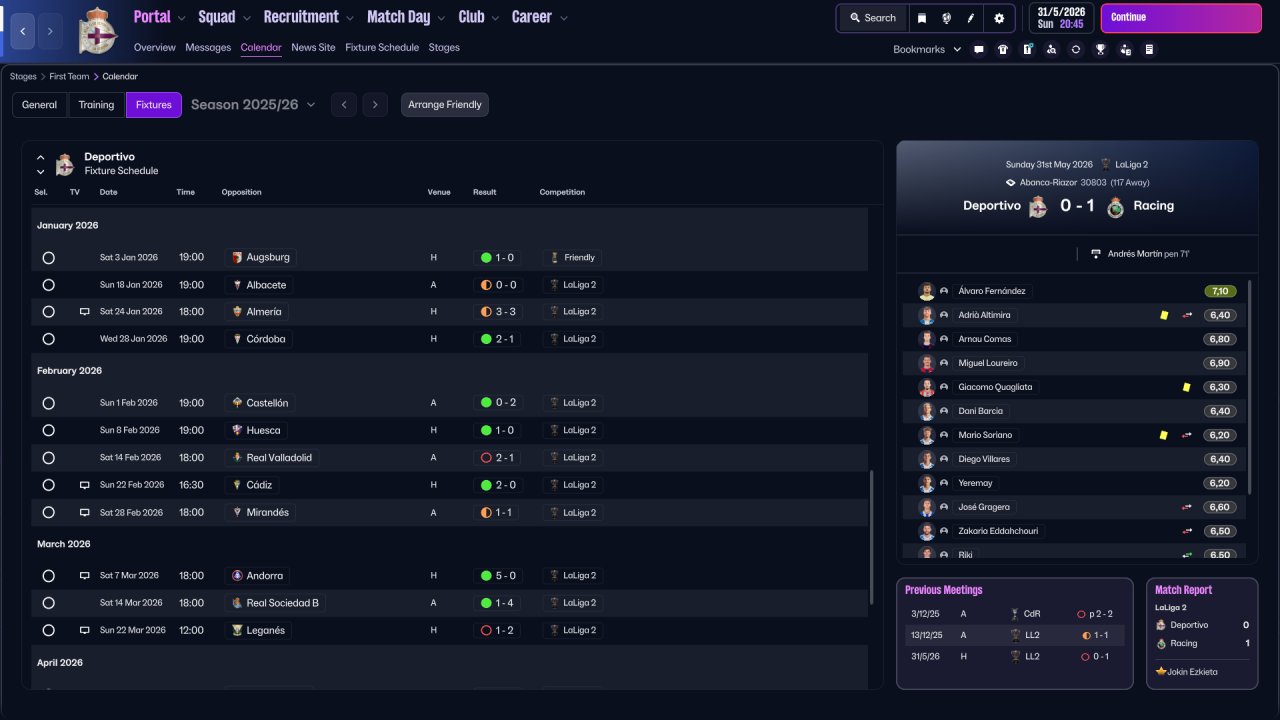Viewport: 1280px width, 720px height.
Task: Click the date and time display
Action: 1061,18
